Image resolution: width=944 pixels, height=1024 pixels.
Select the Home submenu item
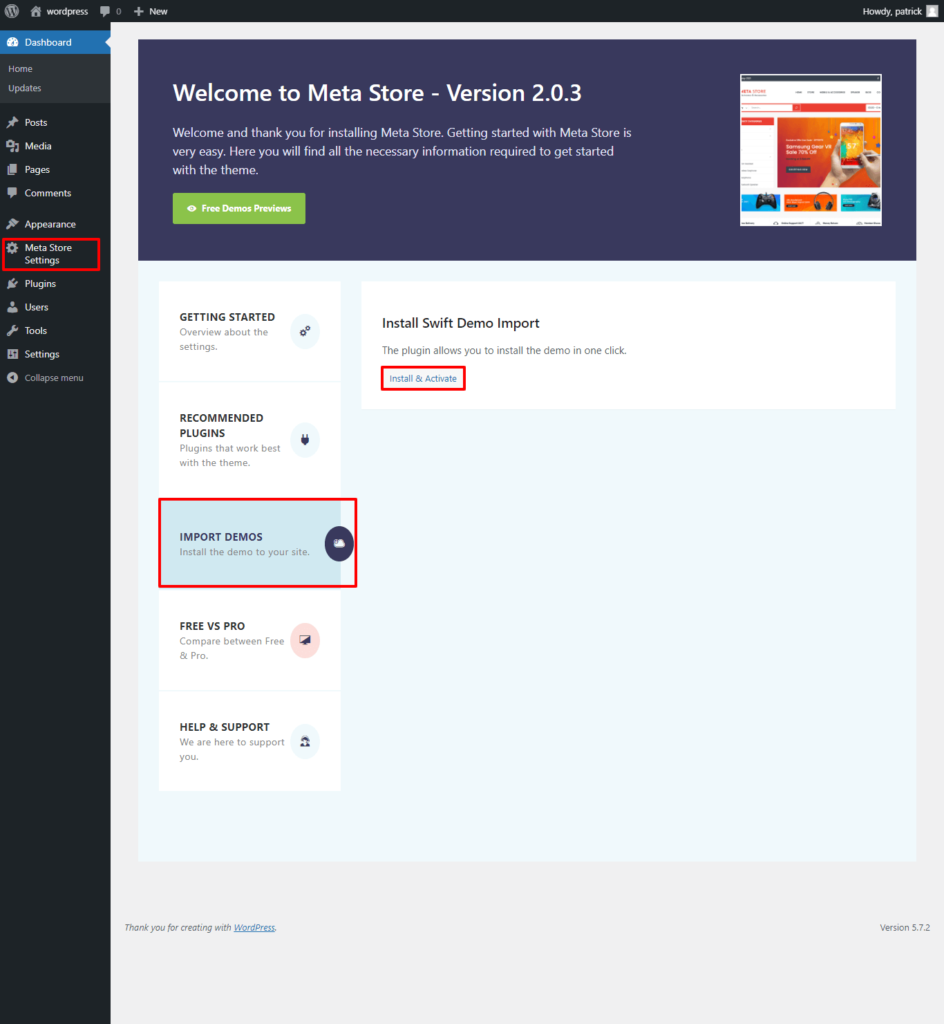click(x=20, y=69)
